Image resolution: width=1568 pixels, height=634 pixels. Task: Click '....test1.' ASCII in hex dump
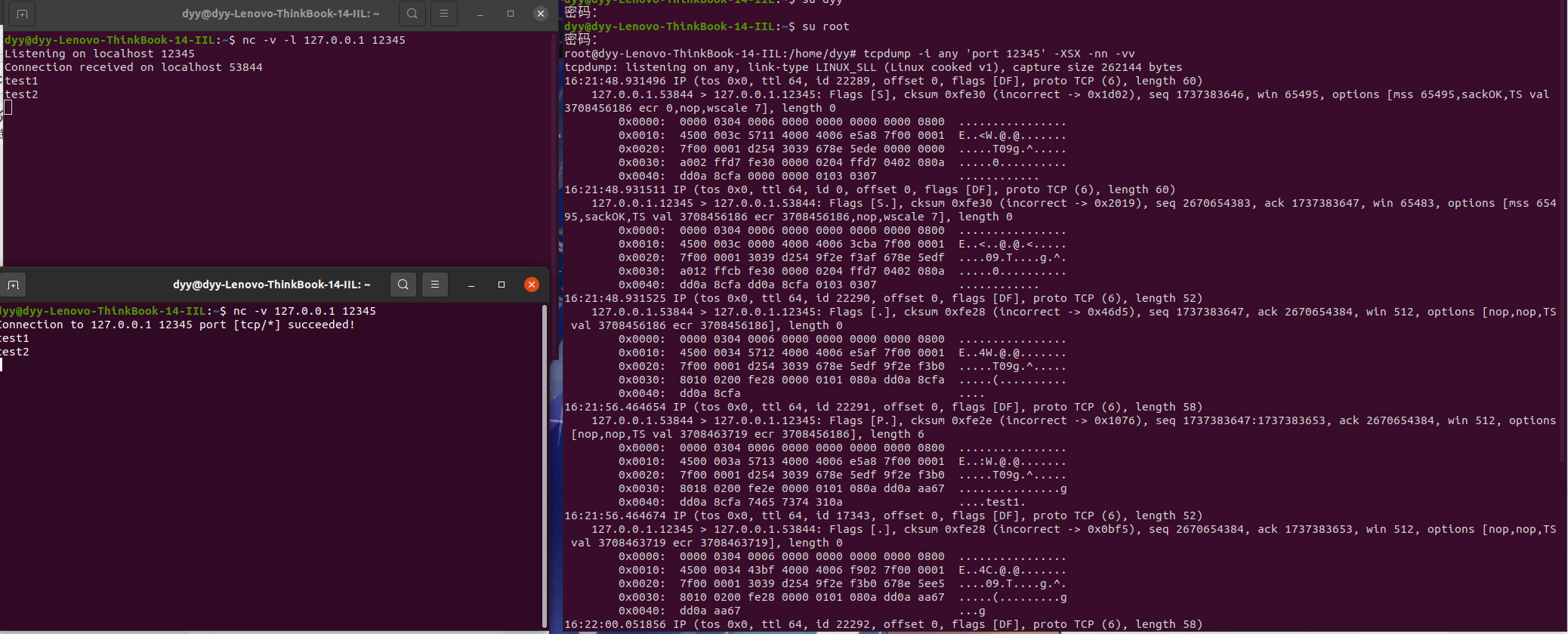[992, 502]
